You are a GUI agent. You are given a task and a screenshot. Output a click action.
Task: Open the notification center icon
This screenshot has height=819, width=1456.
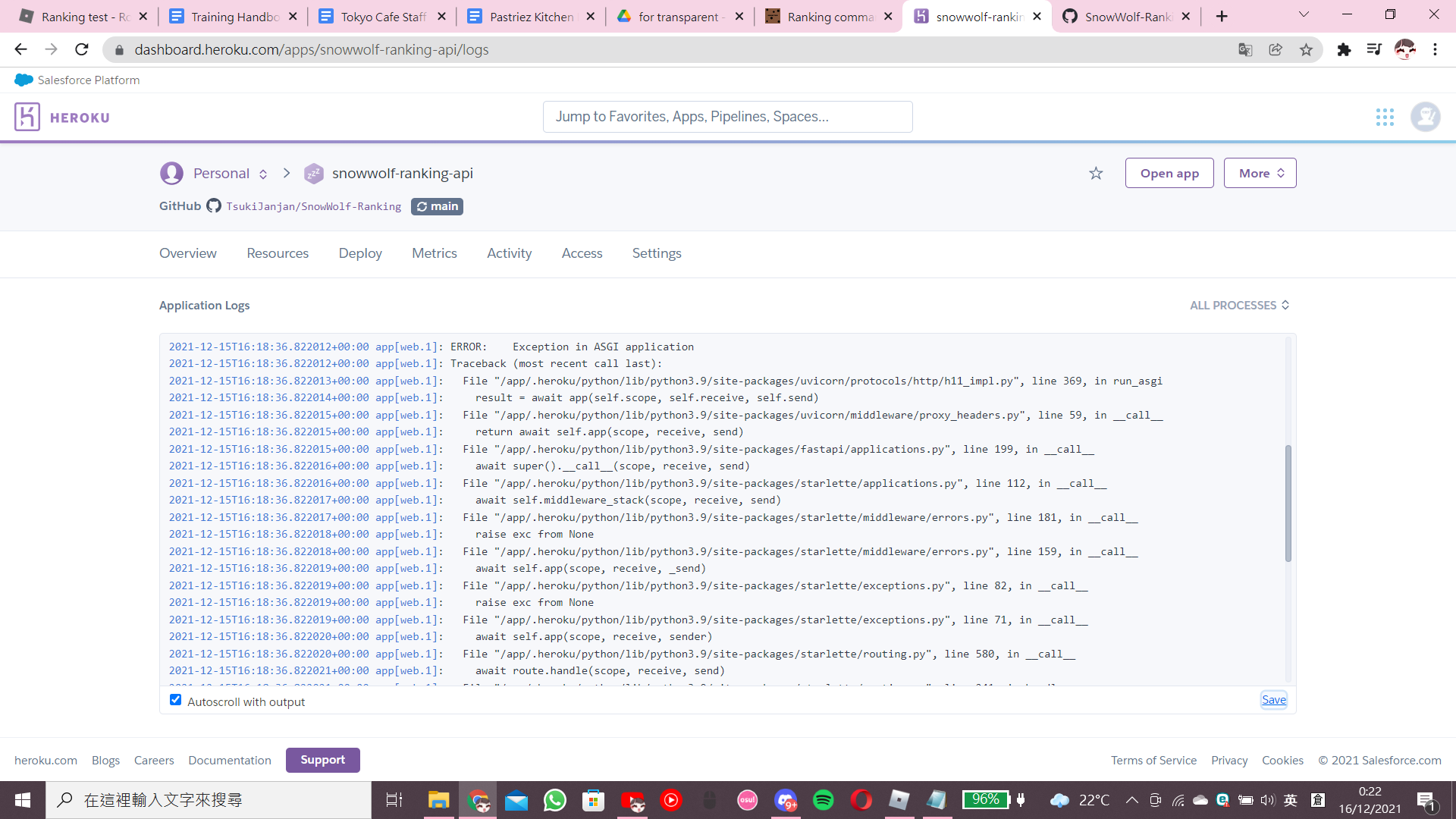click(1426, 800)
